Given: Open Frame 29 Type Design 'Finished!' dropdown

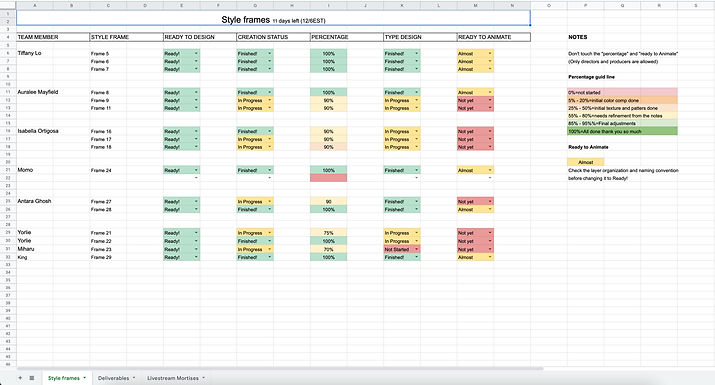Looking at the screenshot, I should (416, 257).
